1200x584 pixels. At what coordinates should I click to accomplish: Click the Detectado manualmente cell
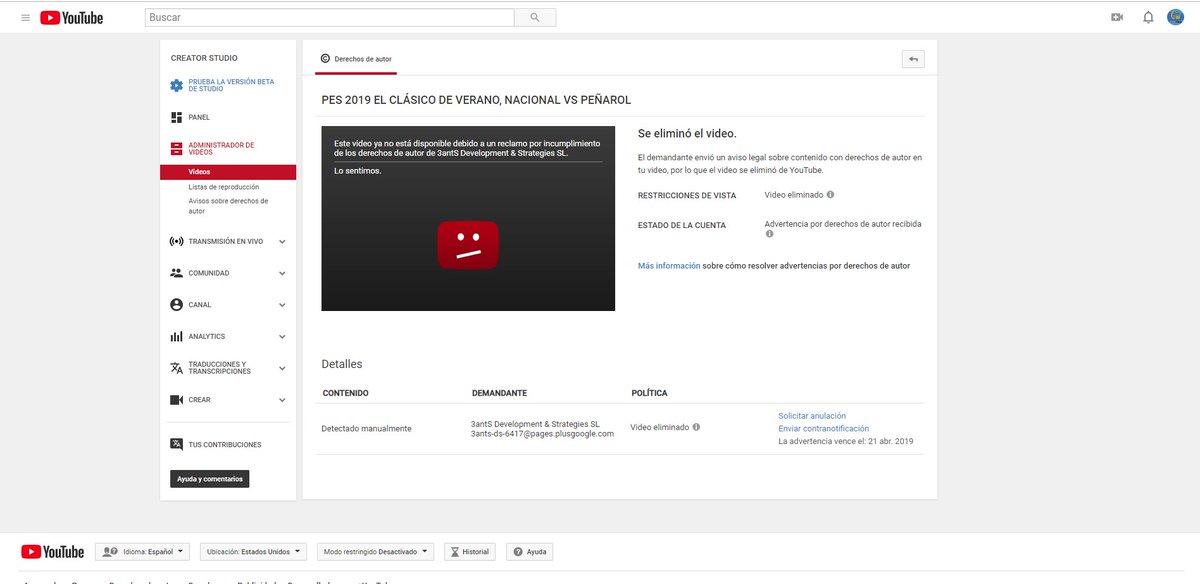[x=366, y=429]
